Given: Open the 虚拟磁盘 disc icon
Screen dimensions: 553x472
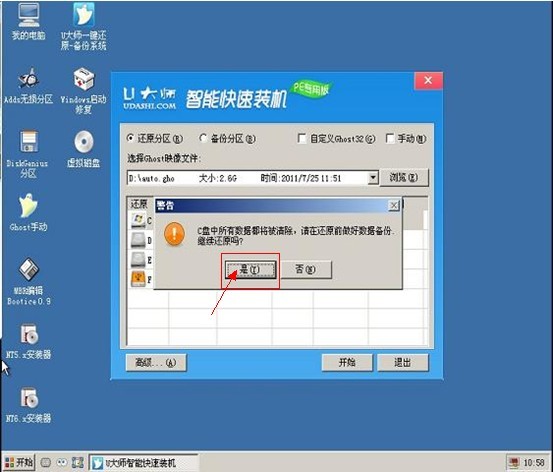Looking at the screenshot, I should [84, 149].
